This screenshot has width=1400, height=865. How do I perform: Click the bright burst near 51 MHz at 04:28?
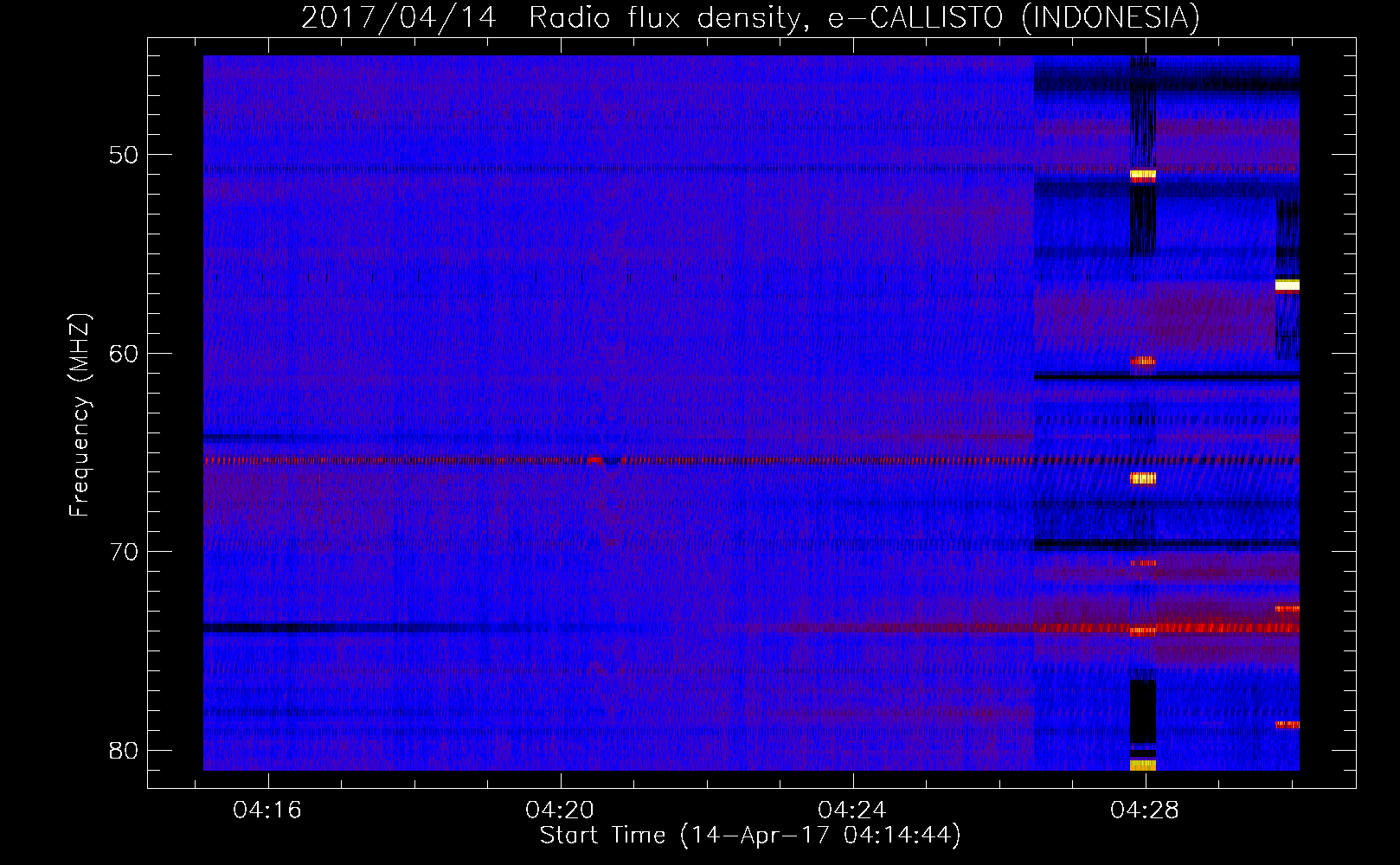[x=1143, y=176]
